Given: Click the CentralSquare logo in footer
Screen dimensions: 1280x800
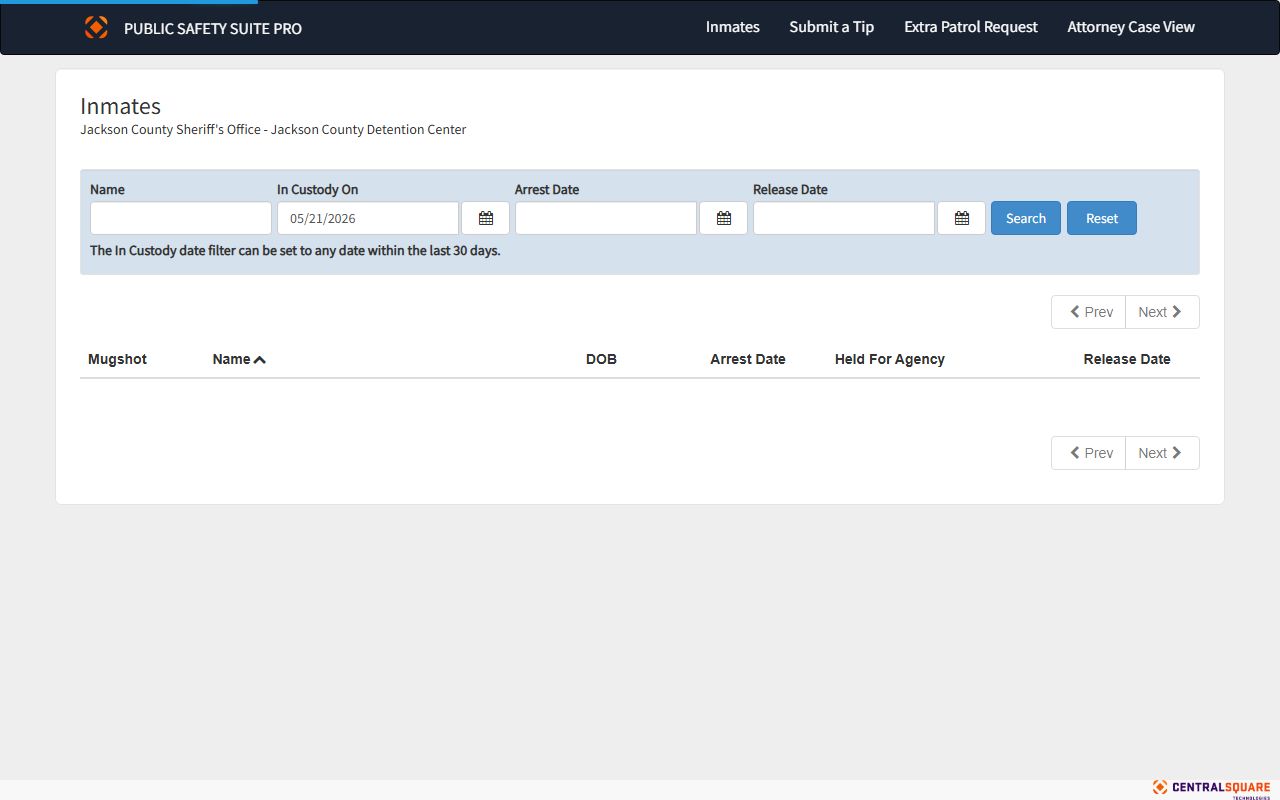Looking at the screenshot, I should pos(1211,788).
